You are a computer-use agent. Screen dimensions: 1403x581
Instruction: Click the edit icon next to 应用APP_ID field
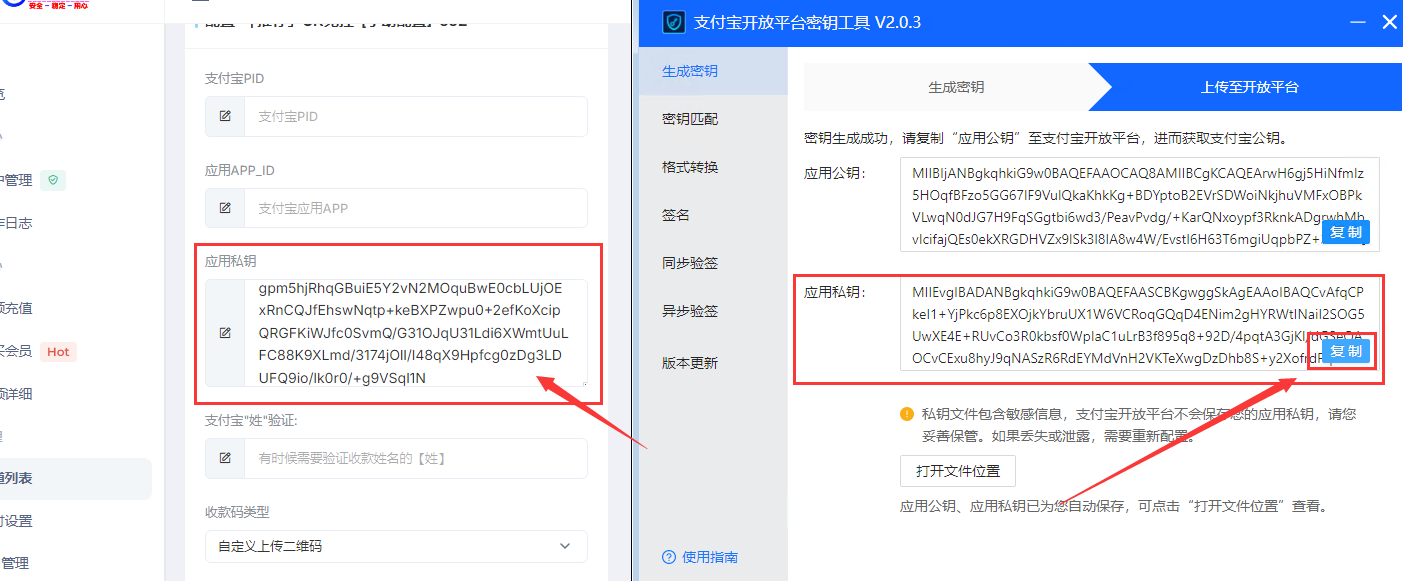click(x=225, y=207)
